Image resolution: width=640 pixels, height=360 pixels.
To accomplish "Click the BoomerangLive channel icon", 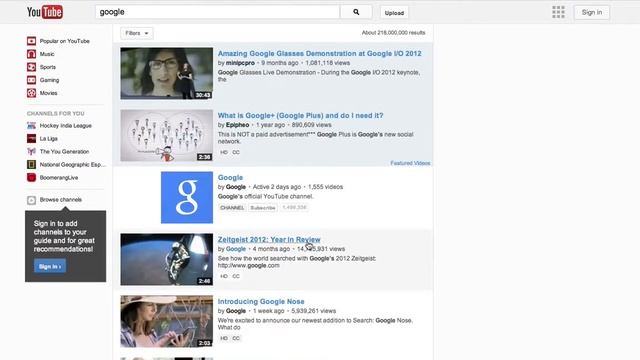I will click(31, 178).
